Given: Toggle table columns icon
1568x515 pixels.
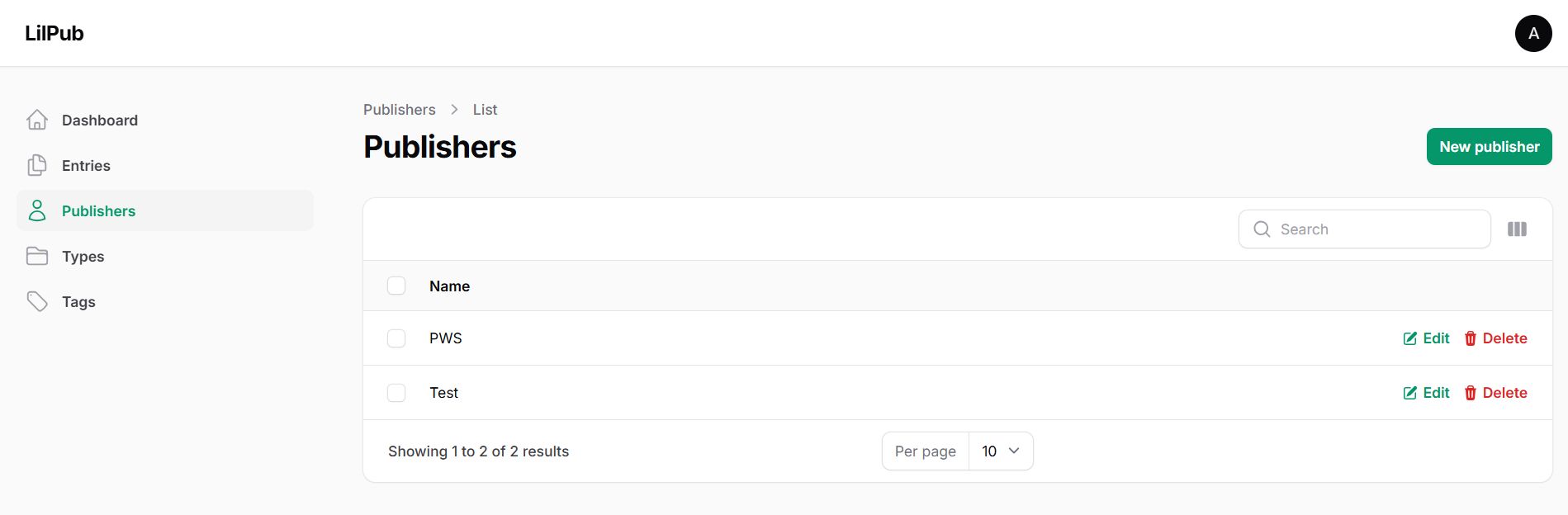Looking at the screenshot, I should point(1517,229).
